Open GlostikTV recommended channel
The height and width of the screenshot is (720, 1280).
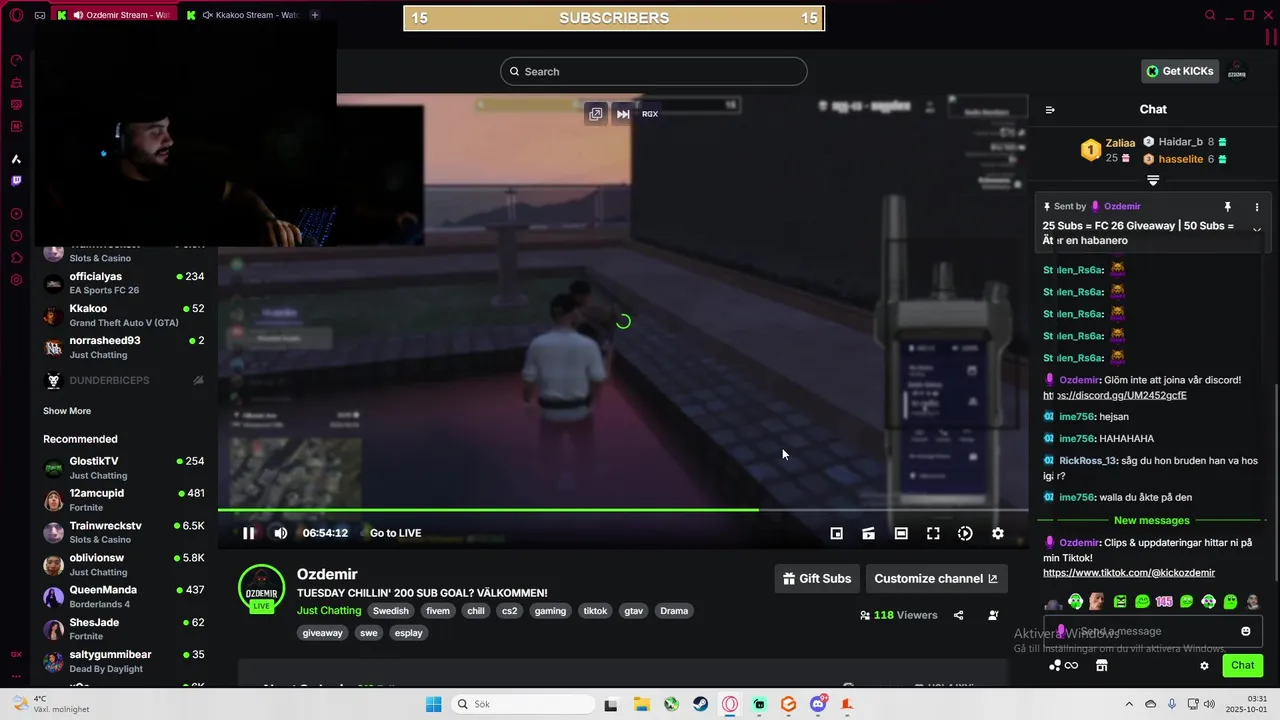[124, 468]
